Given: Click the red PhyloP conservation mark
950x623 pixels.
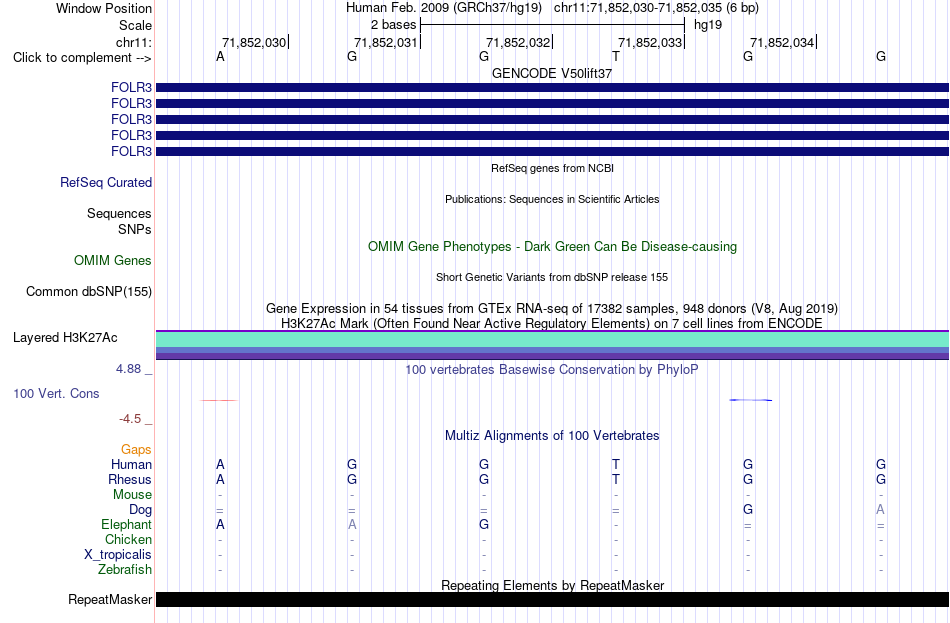Looking at the screenshot, I should click(219, 400).
